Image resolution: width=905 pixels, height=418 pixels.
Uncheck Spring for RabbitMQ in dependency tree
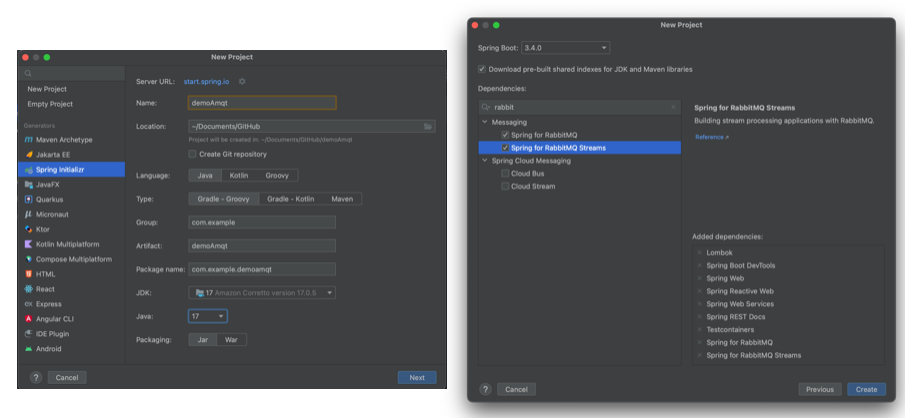(x=505, y=135)
